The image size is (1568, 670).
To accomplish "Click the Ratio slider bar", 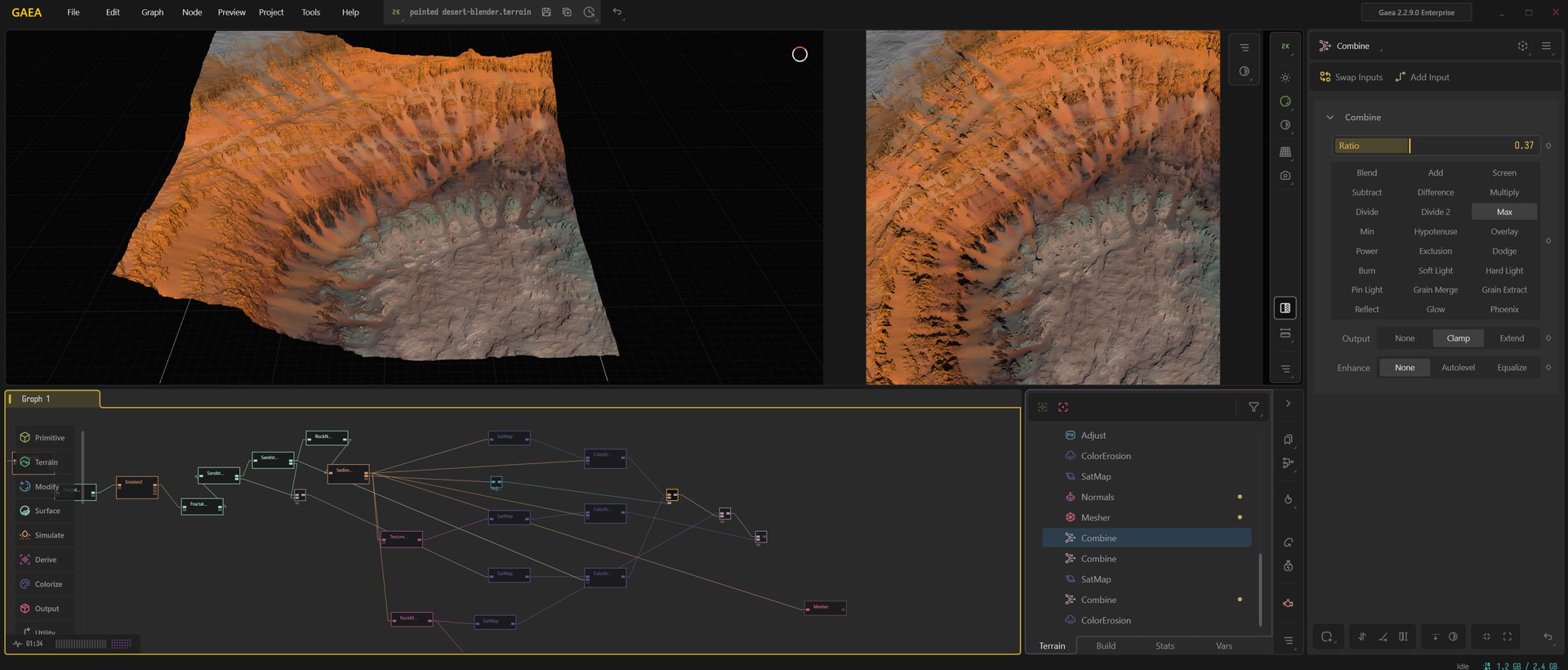I will pyautogui.click(x=1436, y=145).
